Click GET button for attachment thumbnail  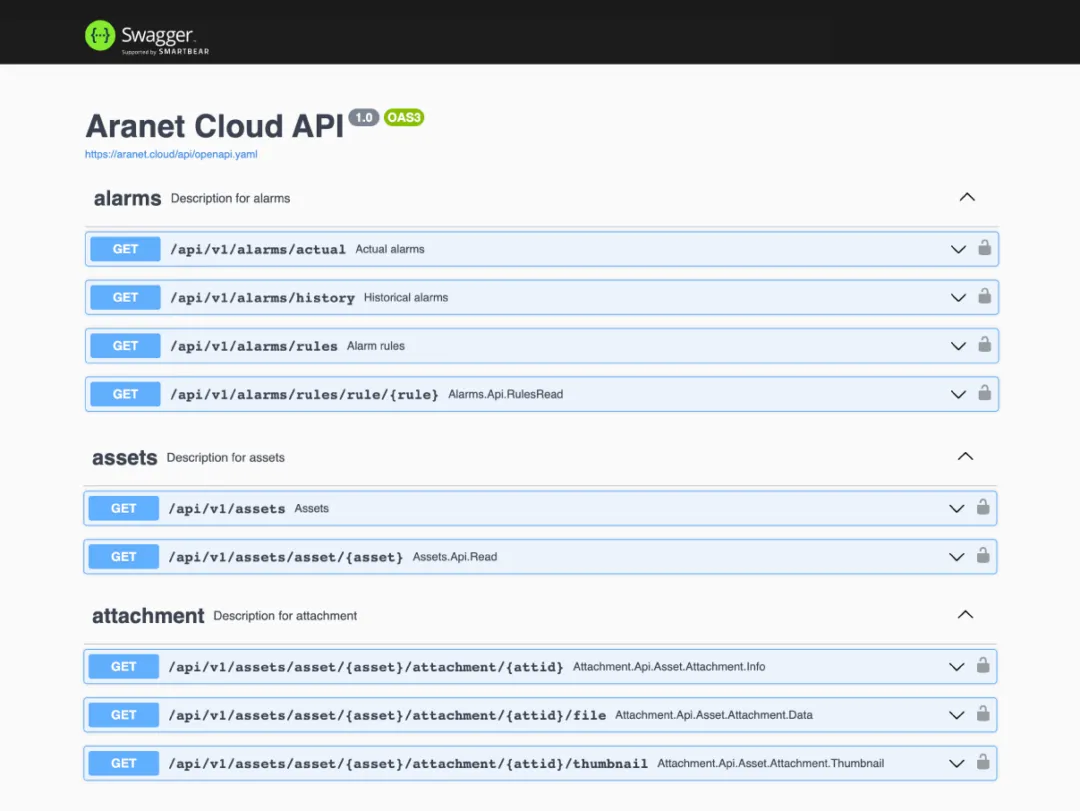coord(124,763)
